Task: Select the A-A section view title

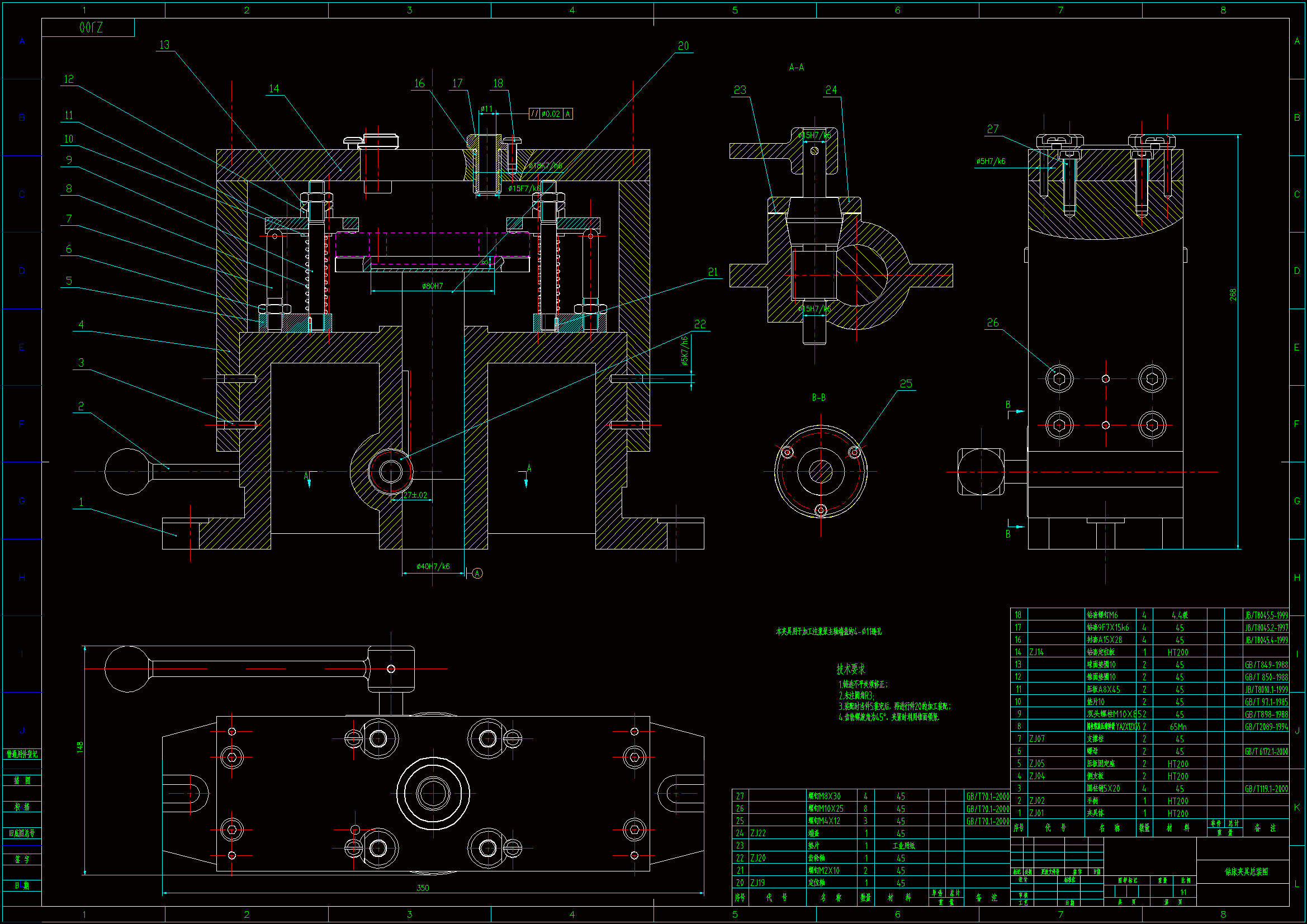Action: point(796,67)
